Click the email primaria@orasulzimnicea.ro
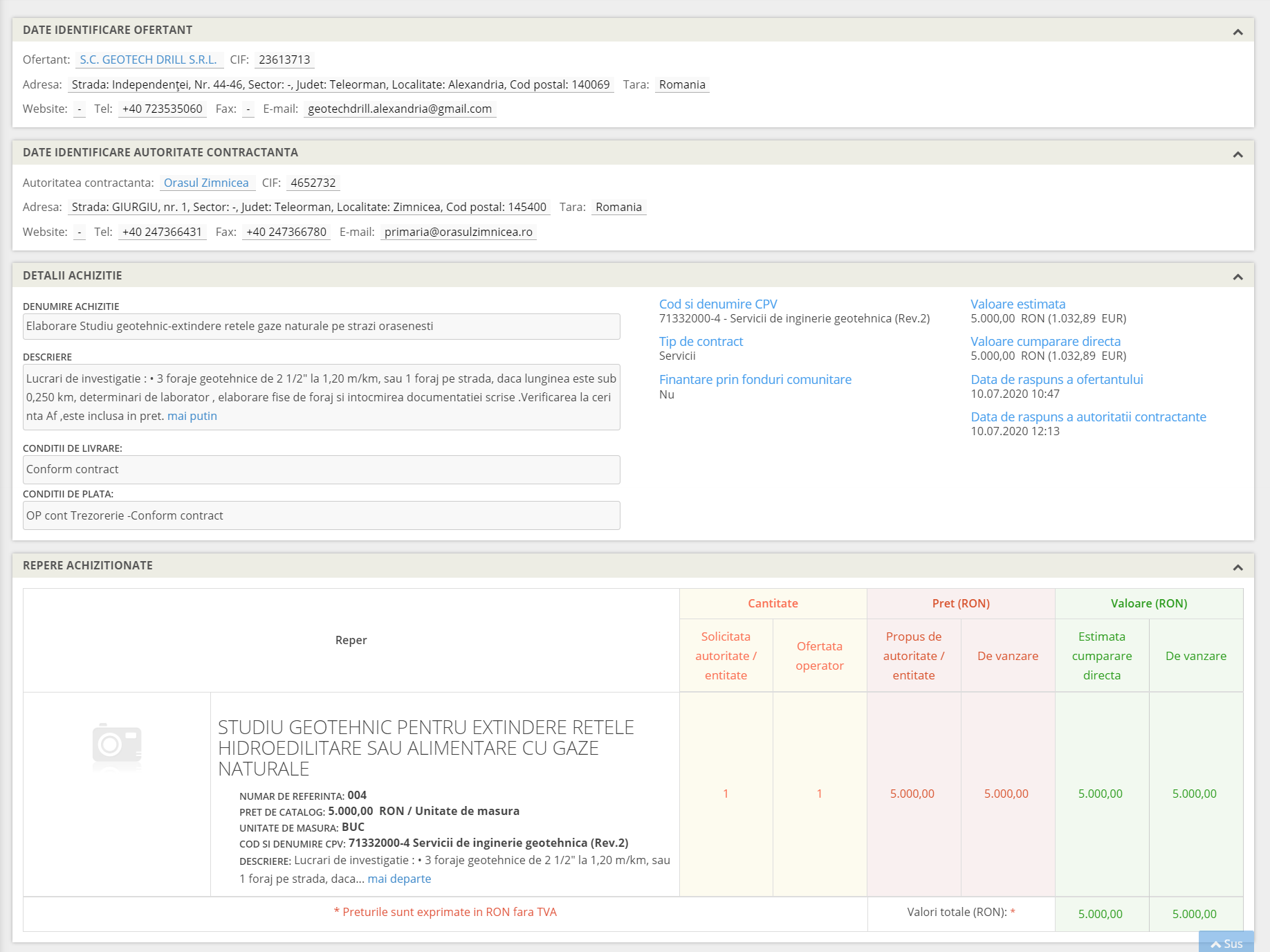1270x952 pixels. [x=459, y=232]
